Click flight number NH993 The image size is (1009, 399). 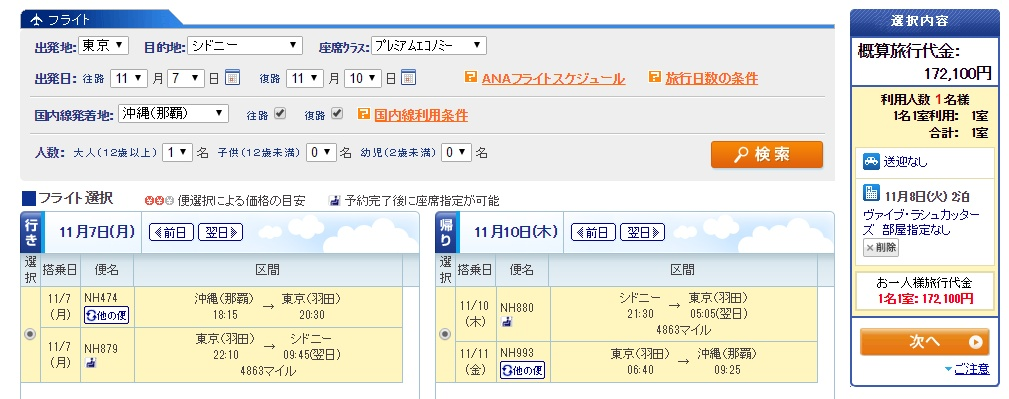click(517, 353)
